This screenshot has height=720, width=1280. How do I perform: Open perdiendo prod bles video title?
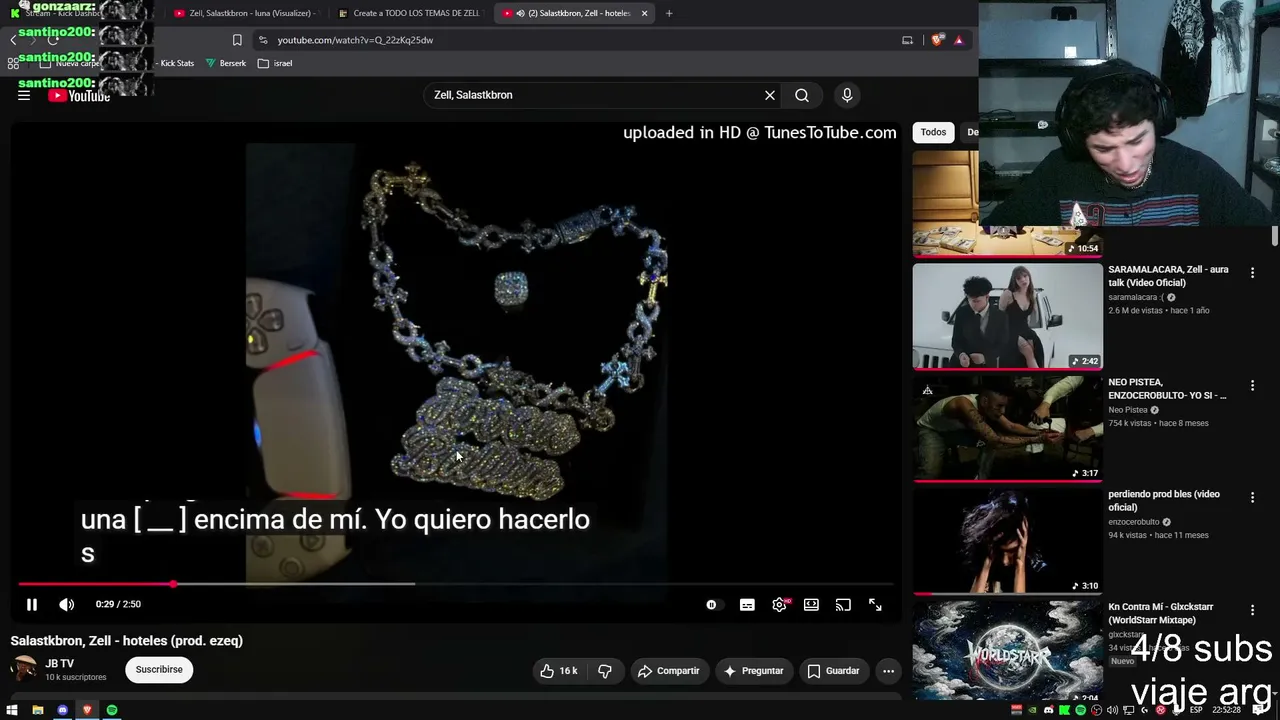[x=1164, y=501]
